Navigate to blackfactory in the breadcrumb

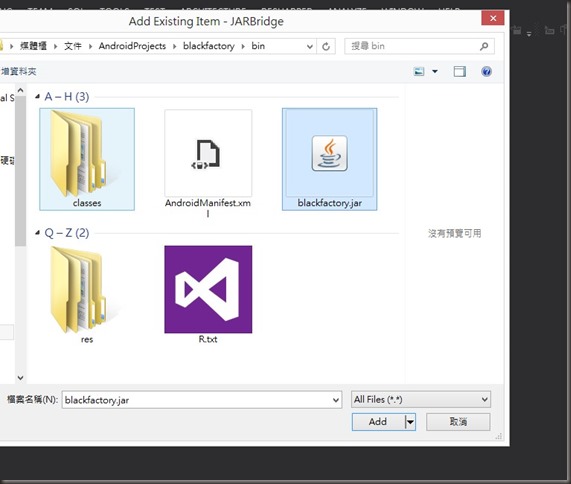[209, 46]
